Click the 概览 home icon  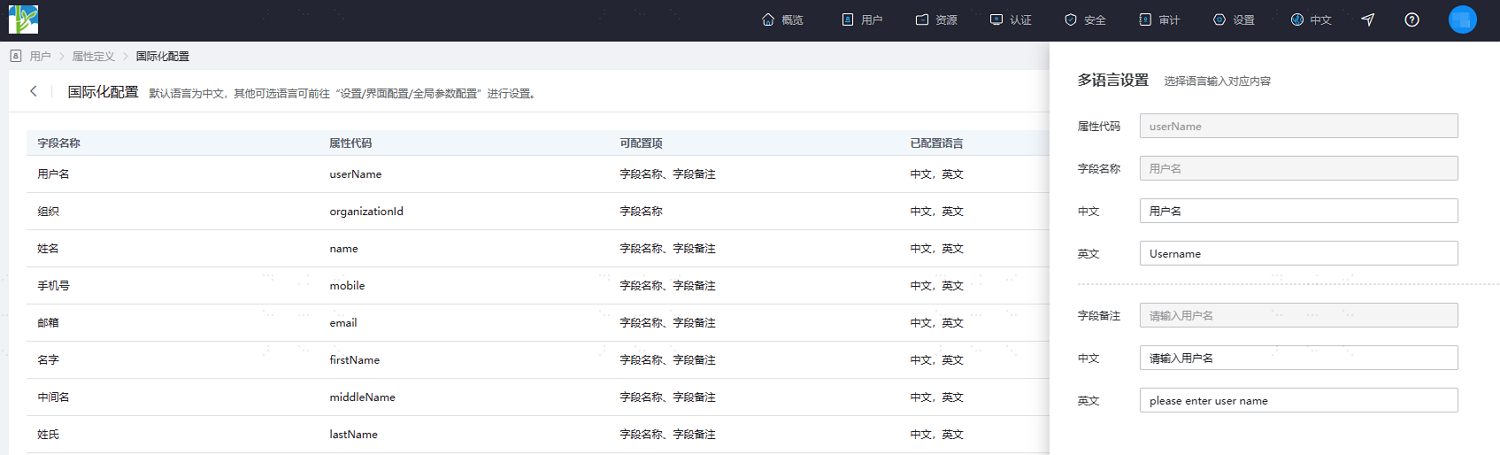pos(768,20)
